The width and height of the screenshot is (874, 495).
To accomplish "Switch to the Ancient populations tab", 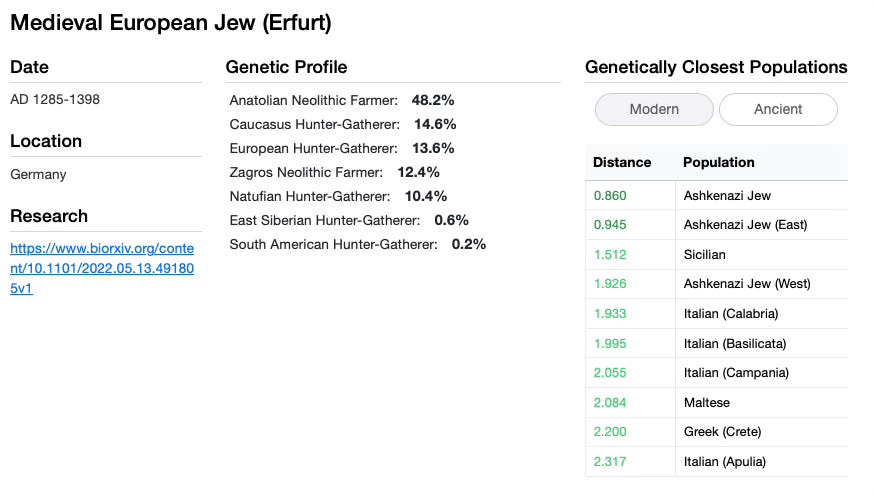I will click(x=778, y=109).
